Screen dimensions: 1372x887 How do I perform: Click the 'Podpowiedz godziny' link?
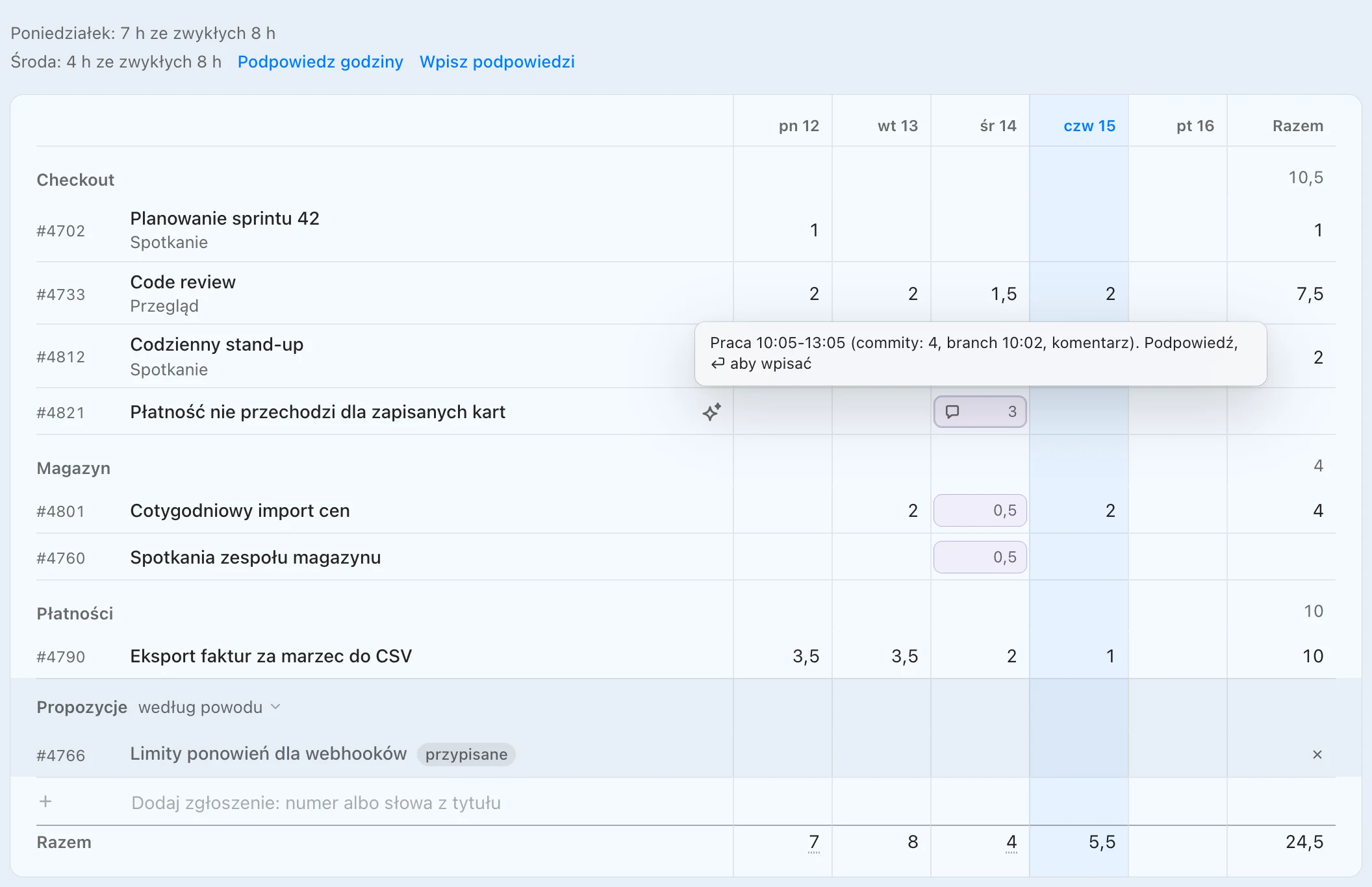320,62
